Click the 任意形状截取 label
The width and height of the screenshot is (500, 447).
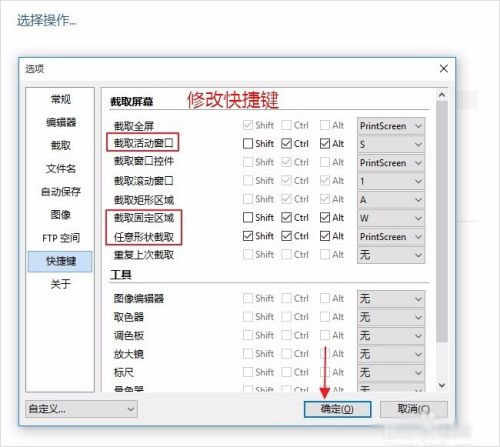tap(144, 237)
